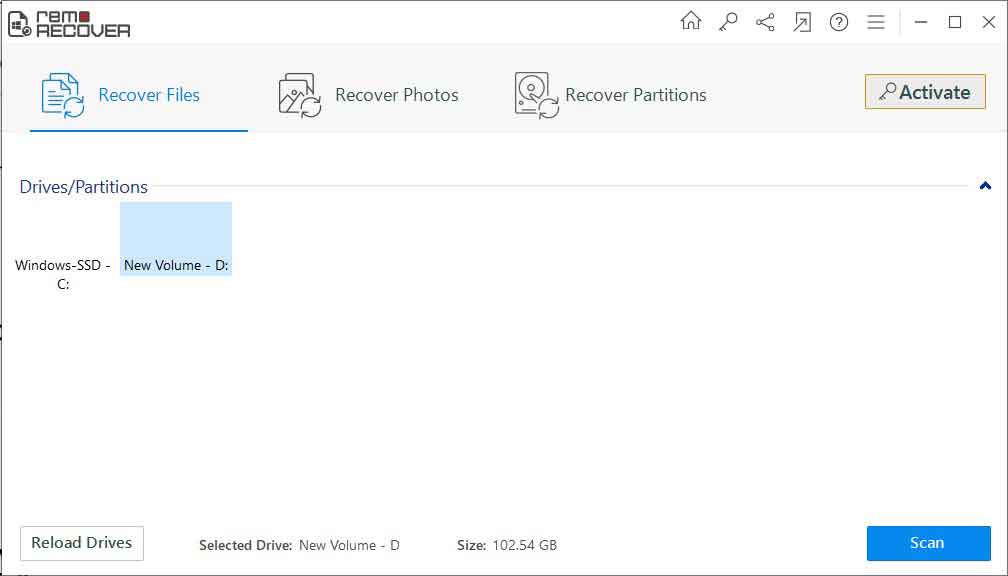The image size is (1008, 576).
Task: Click the key license icon in the title bar
Action: (728, 20)
